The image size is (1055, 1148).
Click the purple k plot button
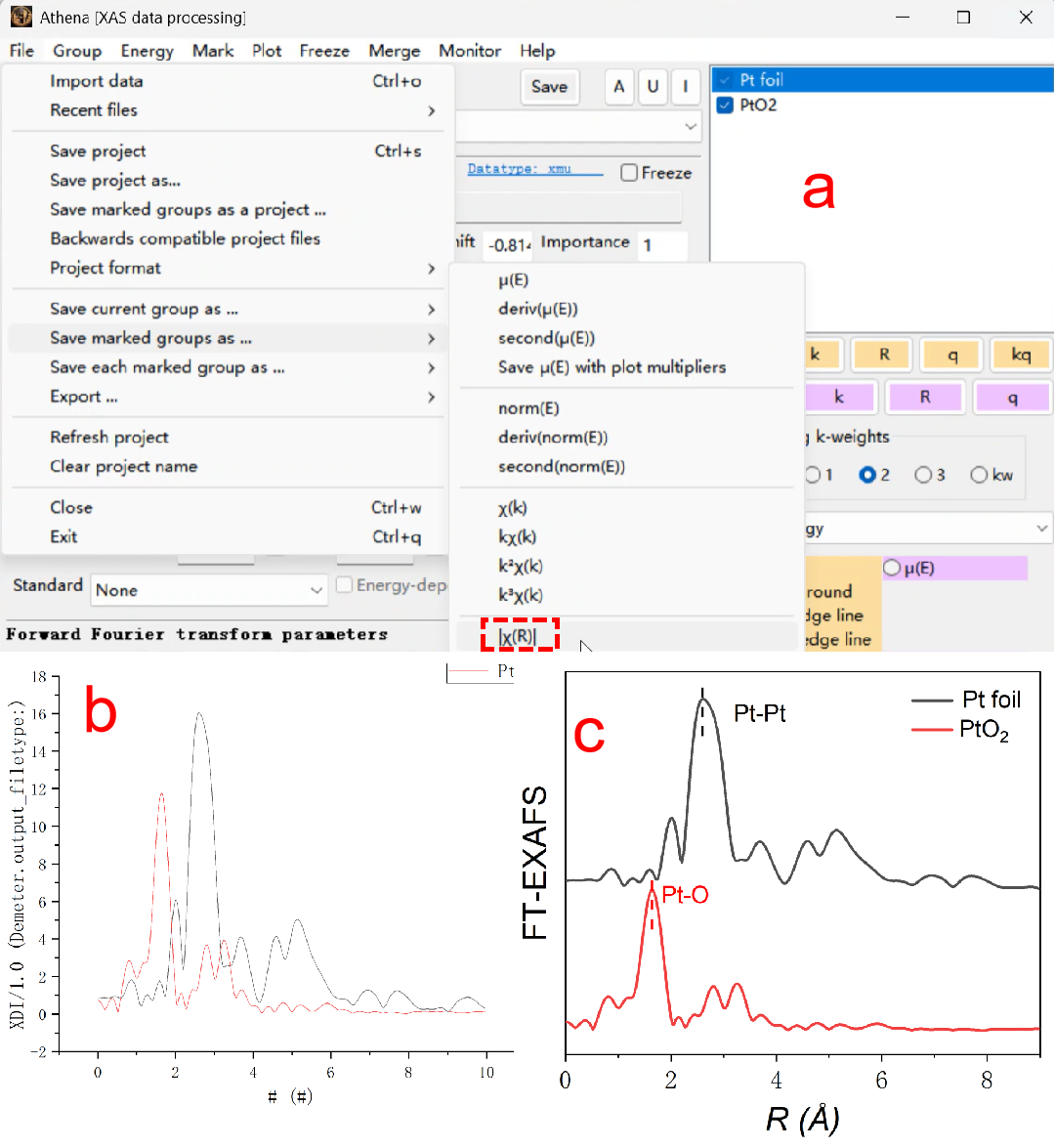click(x=839, y=398)
